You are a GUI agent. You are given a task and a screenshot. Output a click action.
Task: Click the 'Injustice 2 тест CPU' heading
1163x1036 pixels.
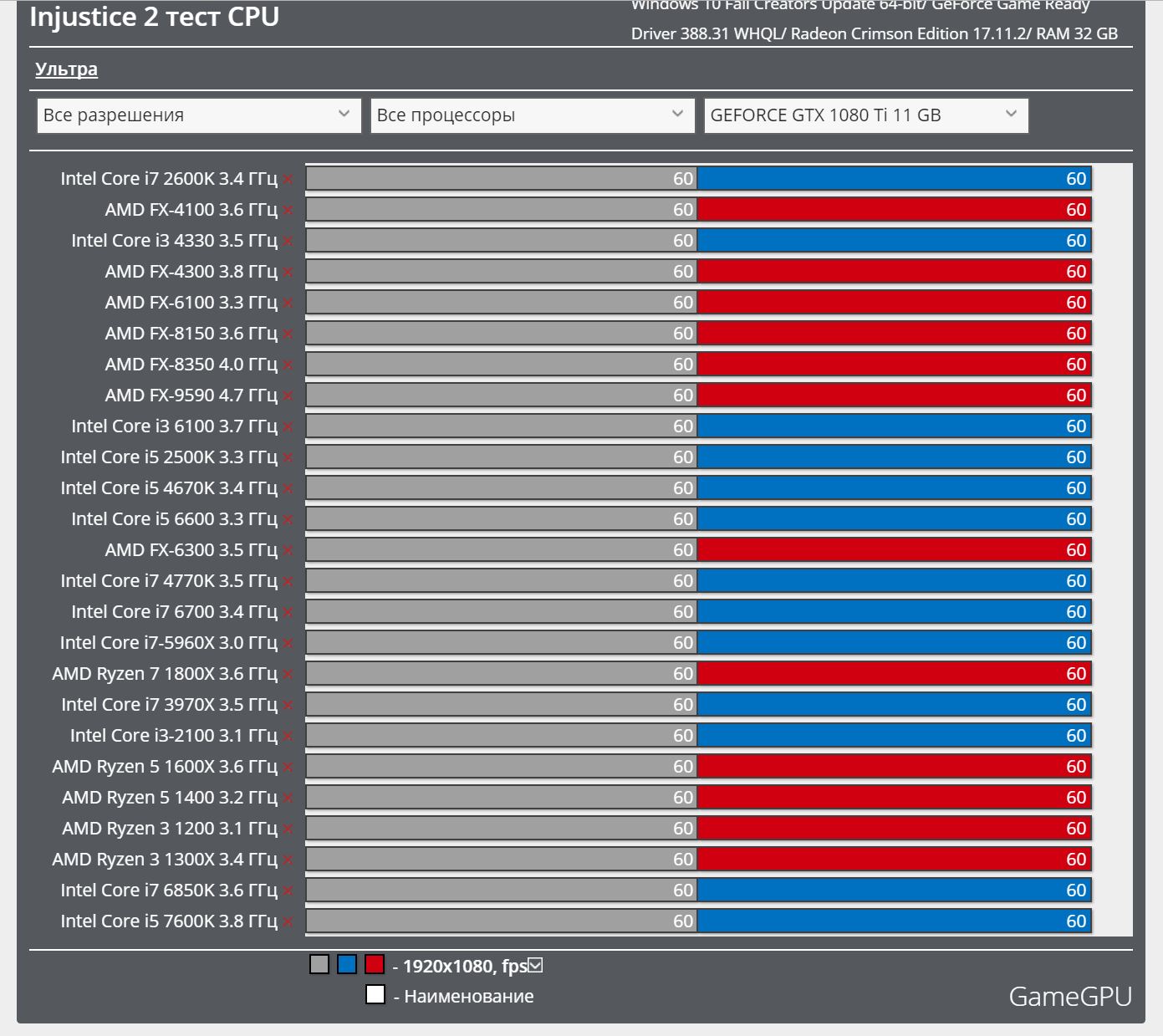[x=155, y=17]
